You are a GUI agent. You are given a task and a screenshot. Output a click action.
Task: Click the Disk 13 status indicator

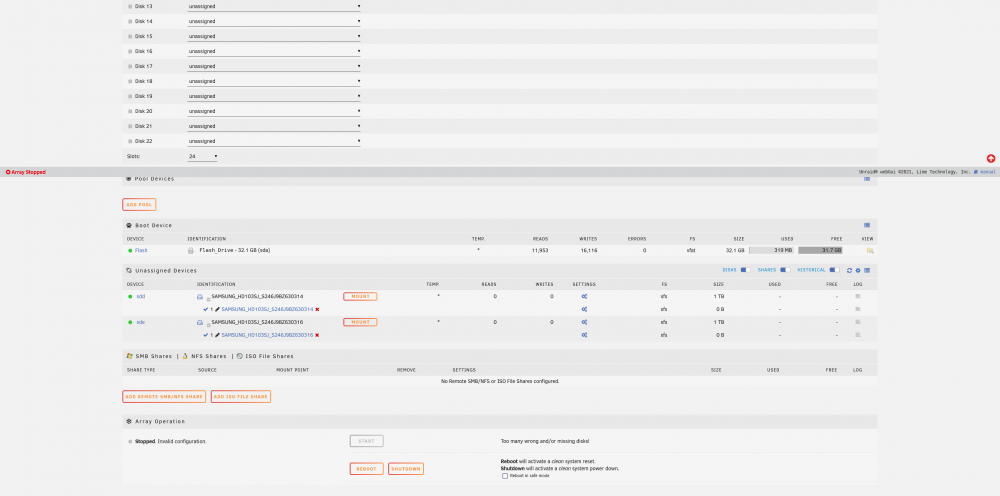(130, 6)
